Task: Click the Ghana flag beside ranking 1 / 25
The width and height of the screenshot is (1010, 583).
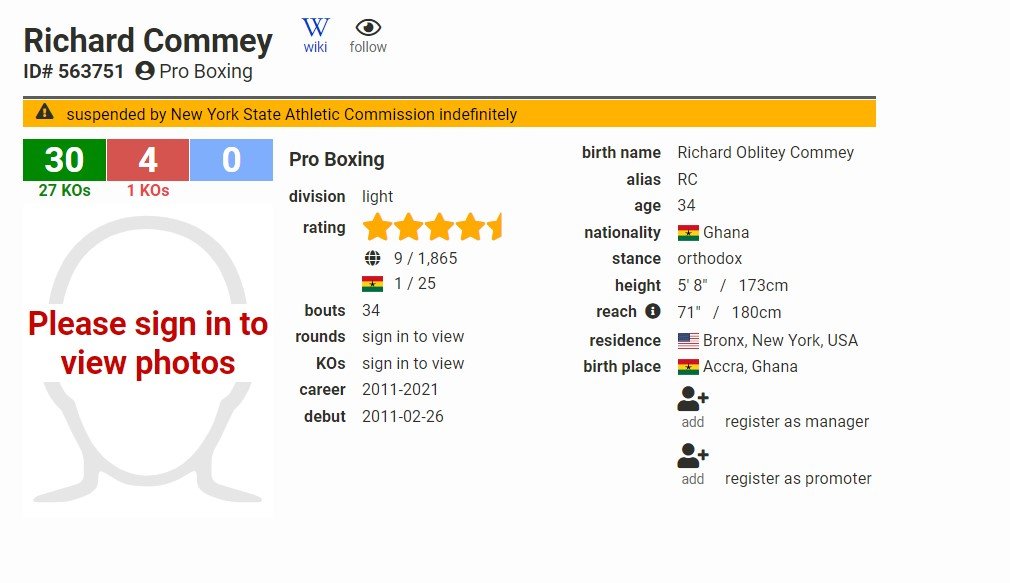Action: [373, 284]
